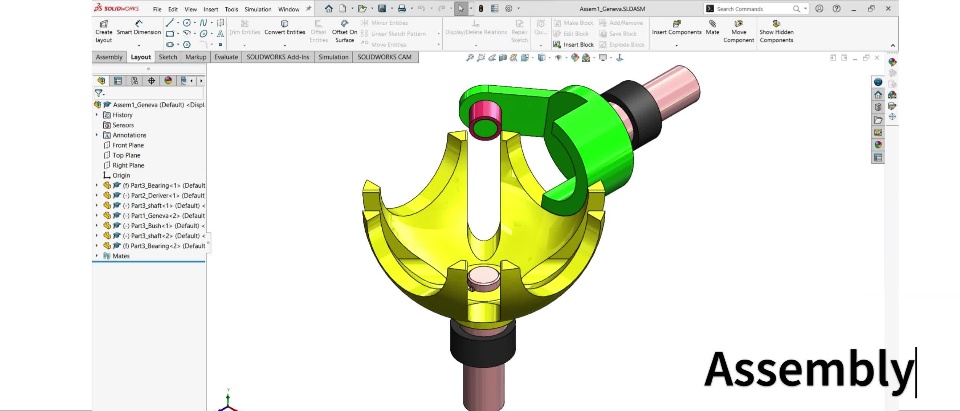Open the Edit menu

(173, 9)
